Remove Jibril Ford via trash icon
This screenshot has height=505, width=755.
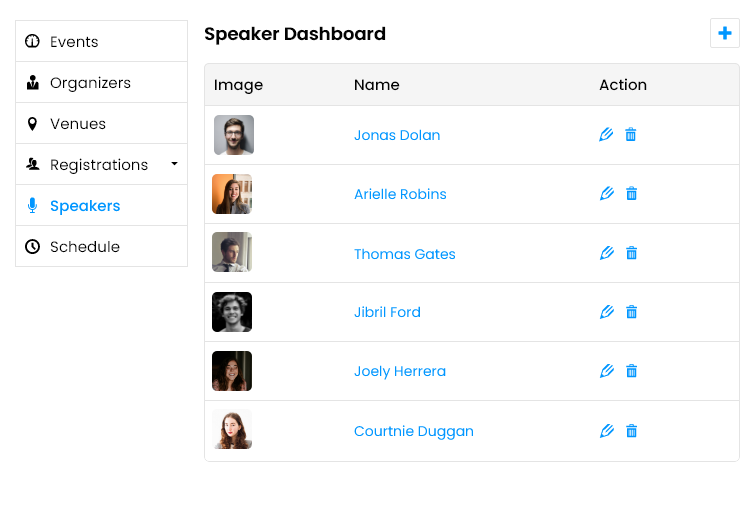(x=631, y=312)
